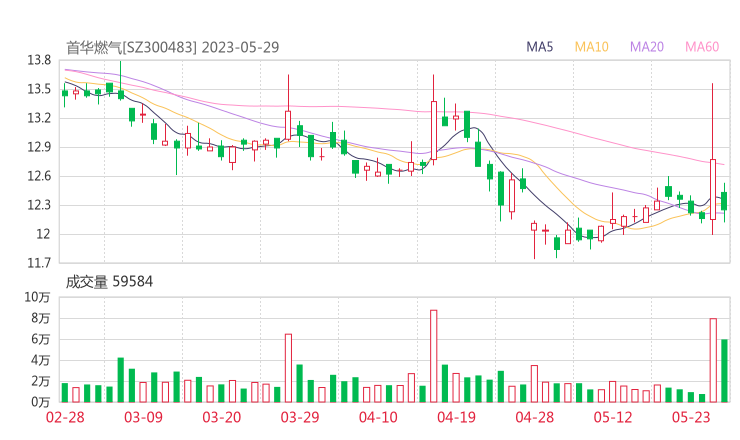Image resolution: width=740 pixels, height=440 pixels.
Task: Click the 05-12 date label
Action: (613, 418)
